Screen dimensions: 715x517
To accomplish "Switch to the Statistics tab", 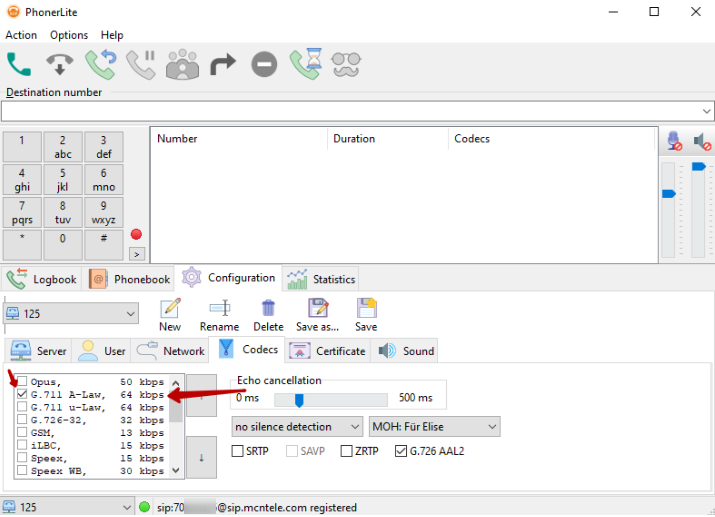I will (321, 279).
